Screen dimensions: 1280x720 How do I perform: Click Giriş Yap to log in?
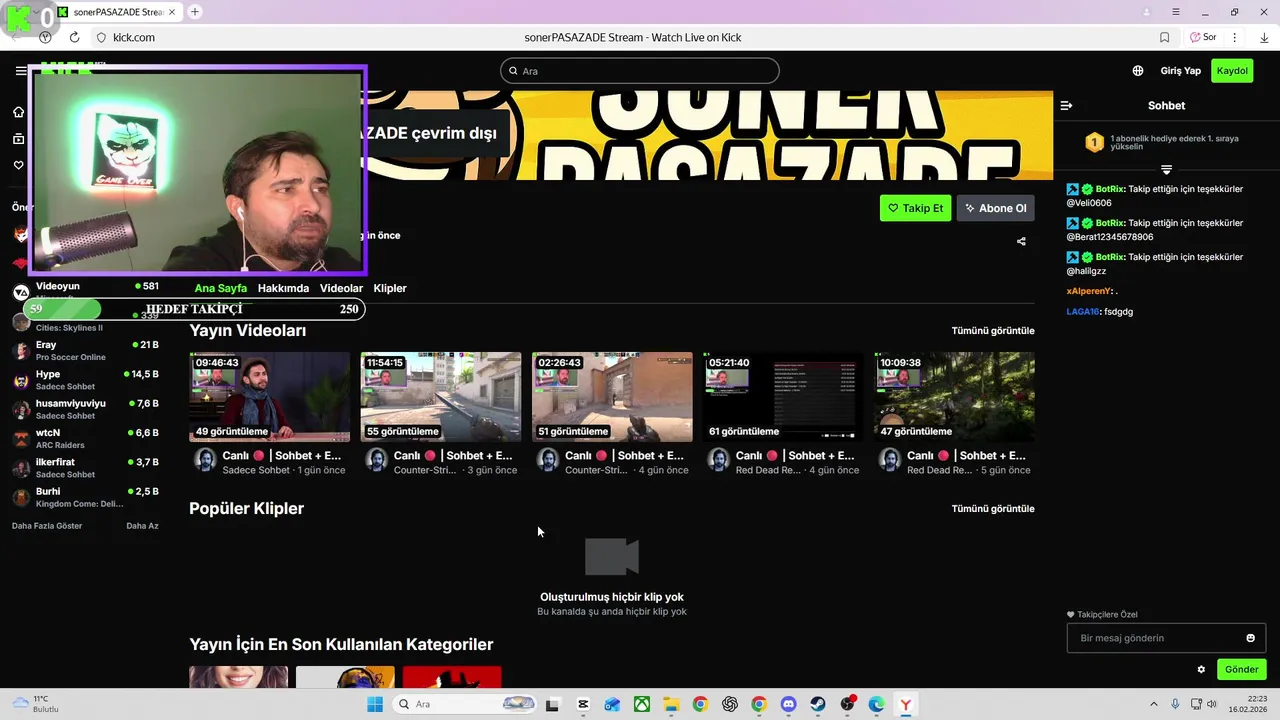click(x=1180, y=71)
